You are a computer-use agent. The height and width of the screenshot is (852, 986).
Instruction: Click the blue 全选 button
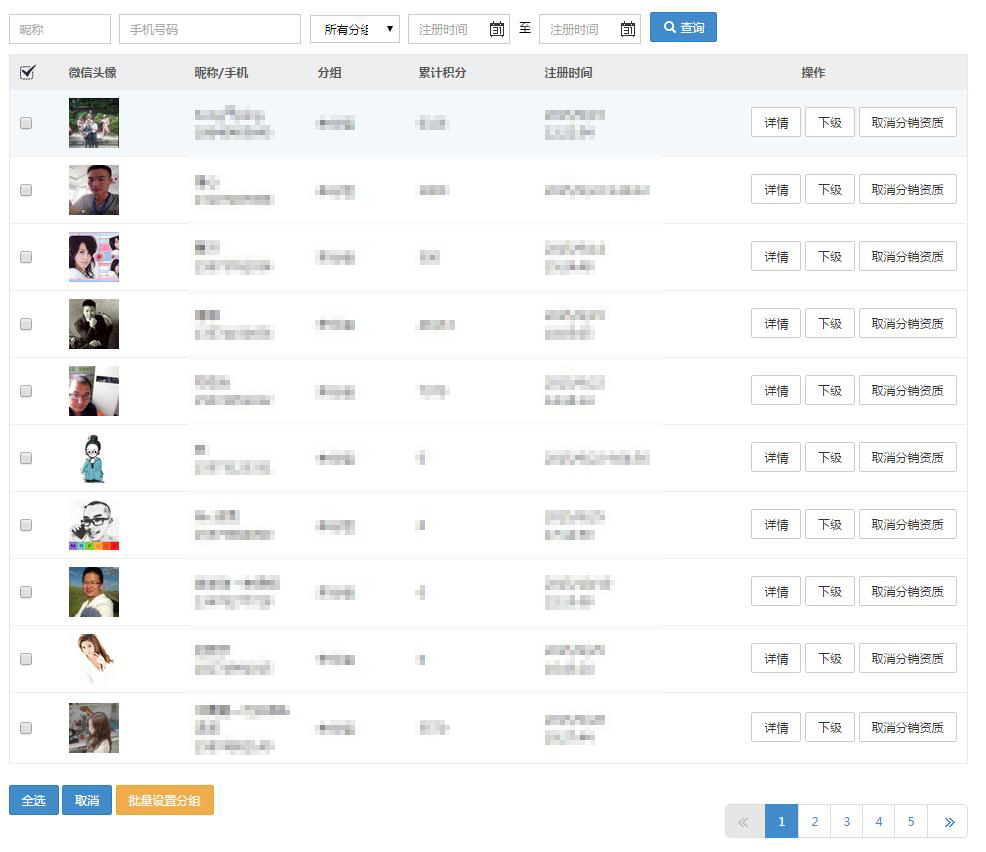34,800
